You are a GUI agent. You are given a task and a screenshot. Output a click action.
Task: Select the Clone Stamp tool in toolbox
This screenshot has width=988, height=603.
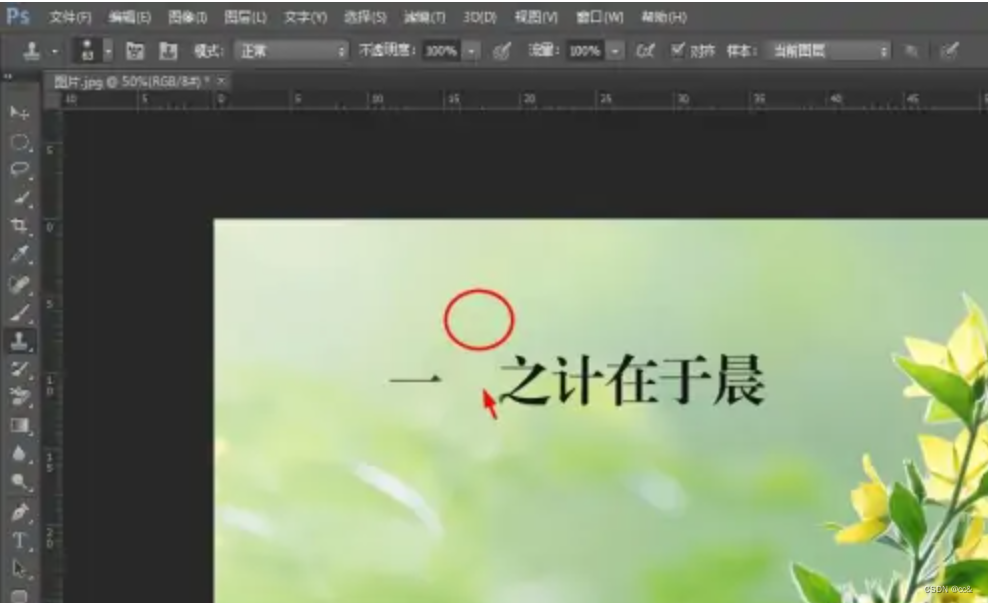tap(20, 341)
